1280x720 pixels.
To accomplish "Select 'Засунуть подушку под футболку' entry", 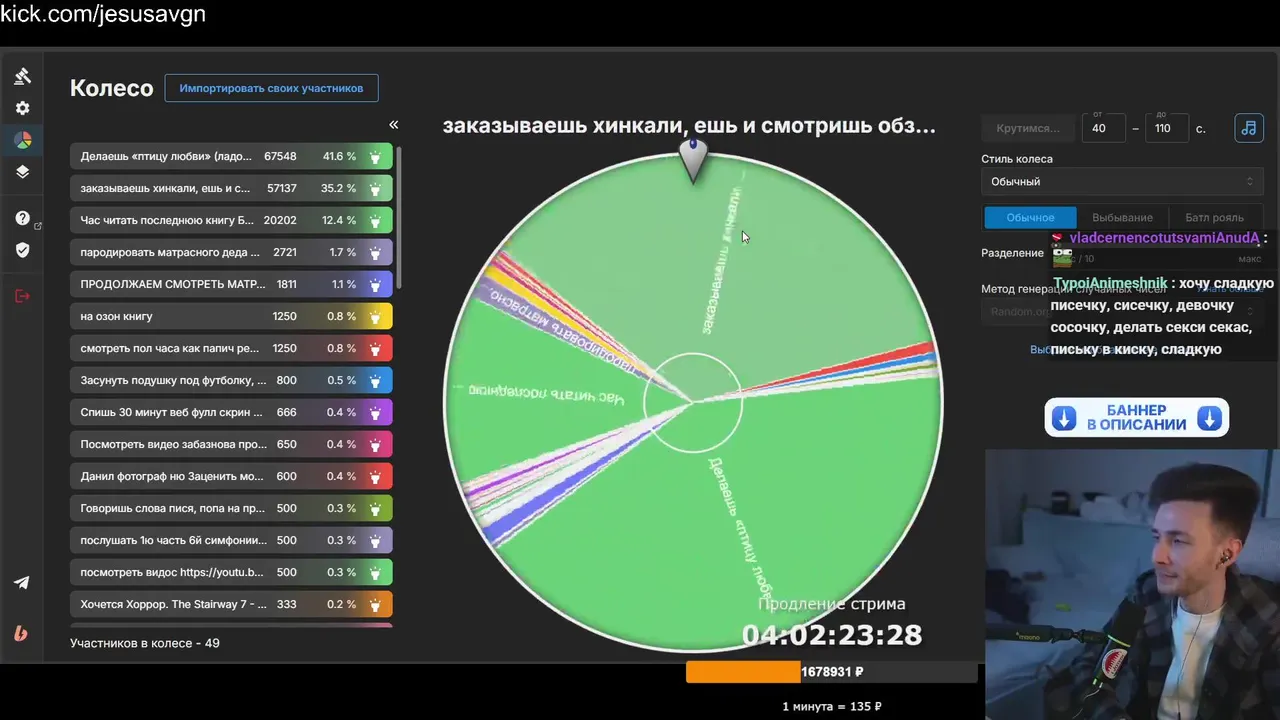I will [231, 381].
